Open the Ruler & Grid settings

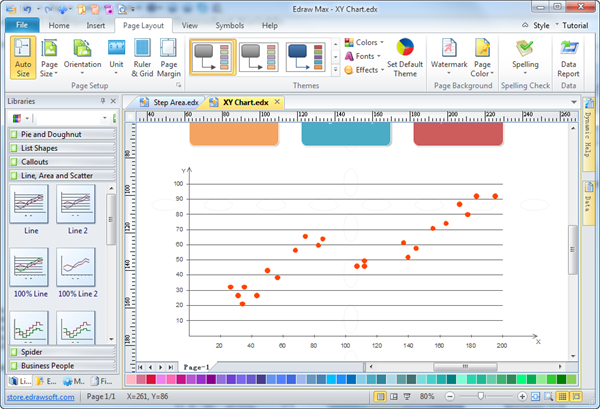[x=143, y=58]
